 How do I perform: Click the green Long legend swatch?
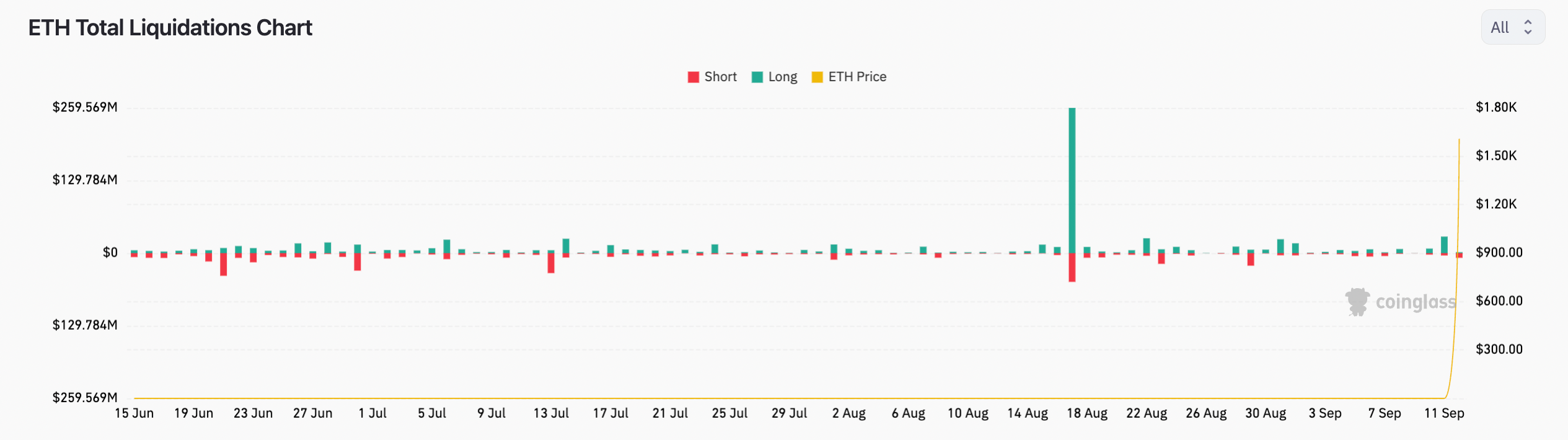(757, 77)
